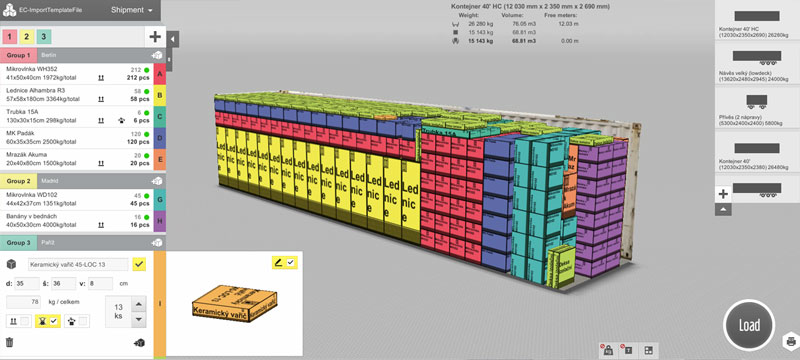
Task: Toggle the label-edit checkbox in preview
Action: (291, 263)
